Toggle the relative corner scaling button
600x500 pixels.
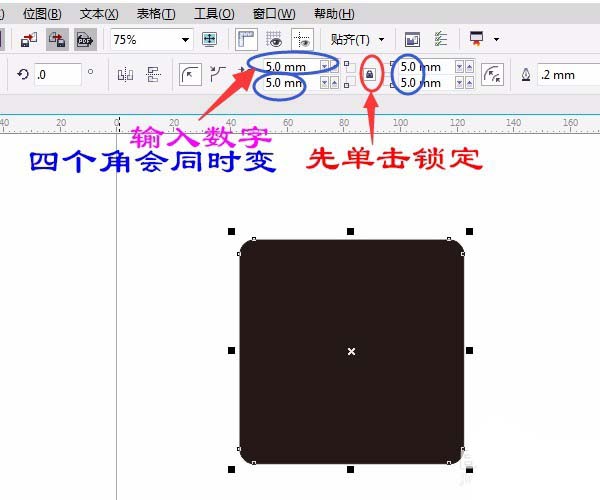pyautogui.click(x=492, y=75)
